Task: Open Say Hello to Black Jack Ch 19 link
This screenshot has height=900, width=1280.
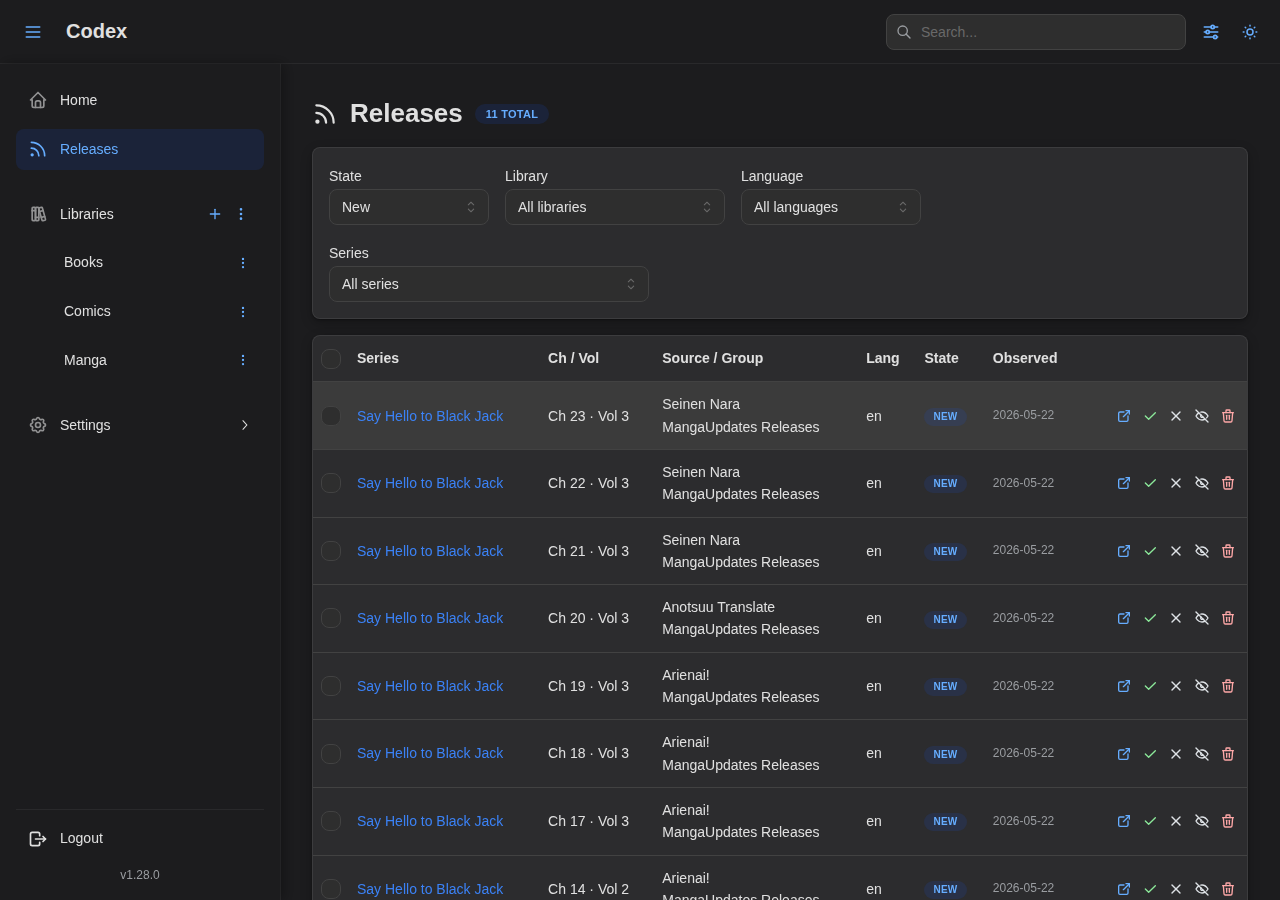Action: [x=430, y=686]
